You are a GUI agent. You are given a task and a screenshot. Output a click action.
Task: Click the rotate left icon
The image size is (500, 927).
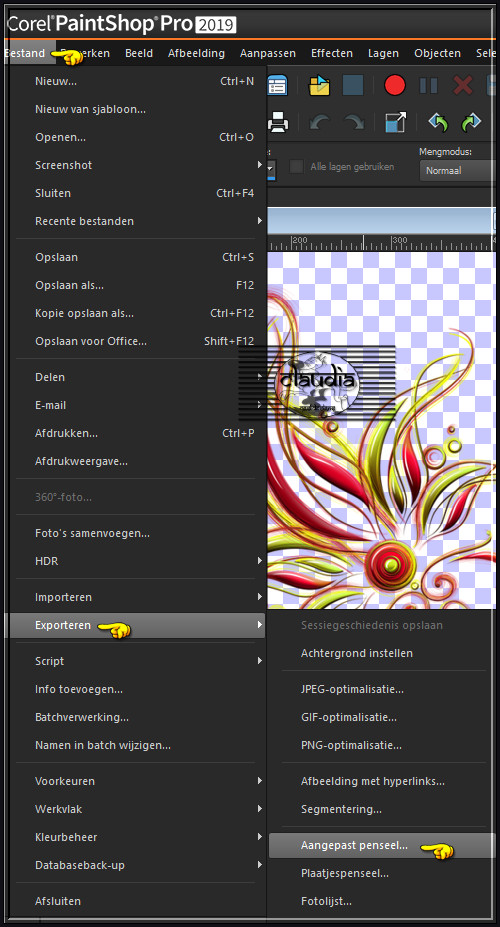click(x=438, y=123)
